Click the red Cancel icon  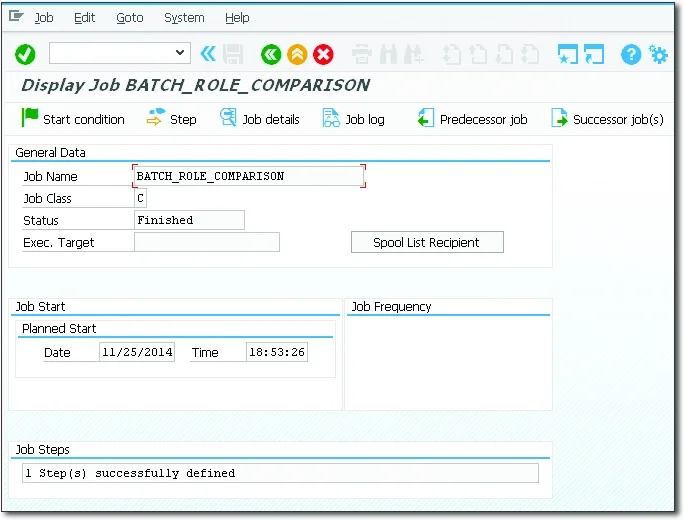coord(323,55)
